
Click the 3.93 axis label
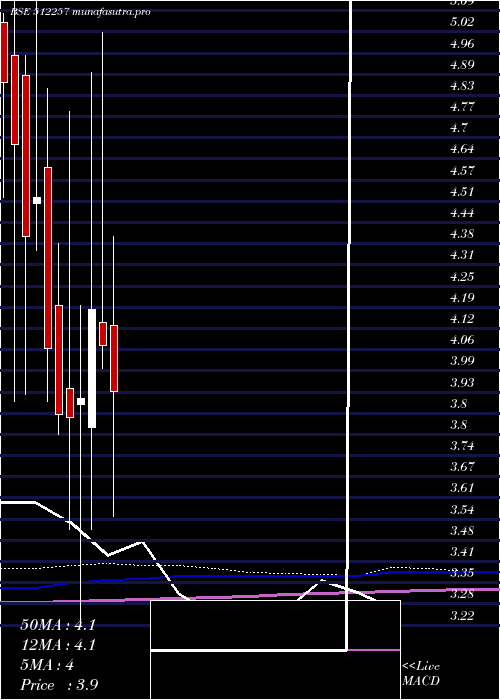click(462, 383)
